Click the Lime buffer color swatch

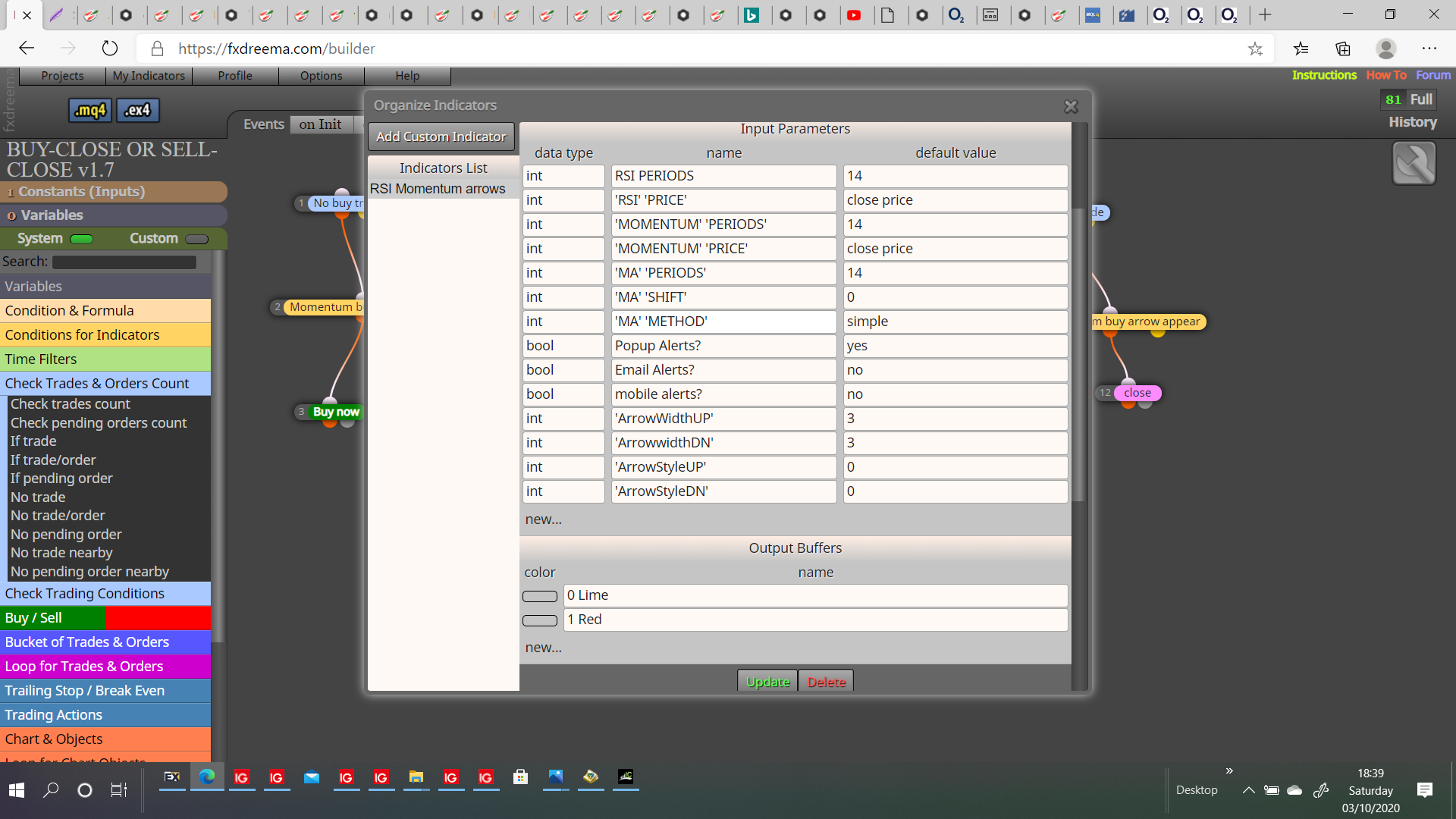(540, 596)
